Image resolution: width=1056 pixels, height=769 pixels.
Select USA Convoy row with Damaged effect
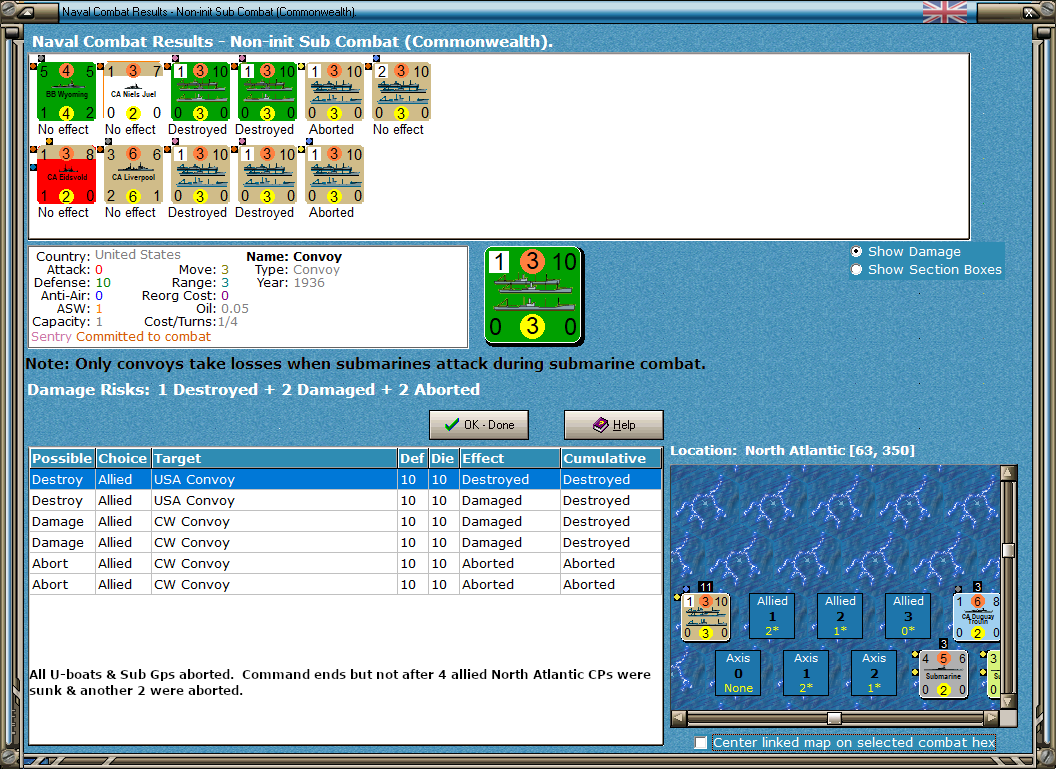click(x=345, y=500)
